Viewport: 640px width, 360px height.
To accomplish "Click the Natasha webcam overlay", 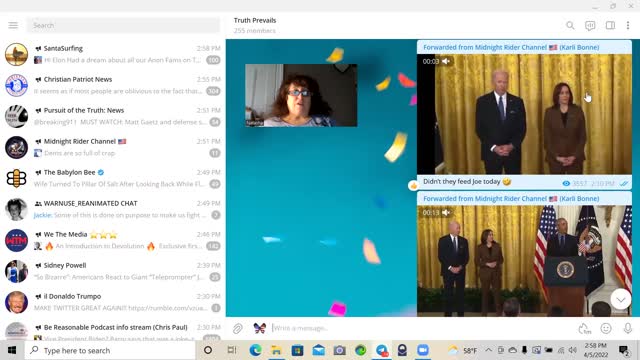I will (x=301, y=95).
